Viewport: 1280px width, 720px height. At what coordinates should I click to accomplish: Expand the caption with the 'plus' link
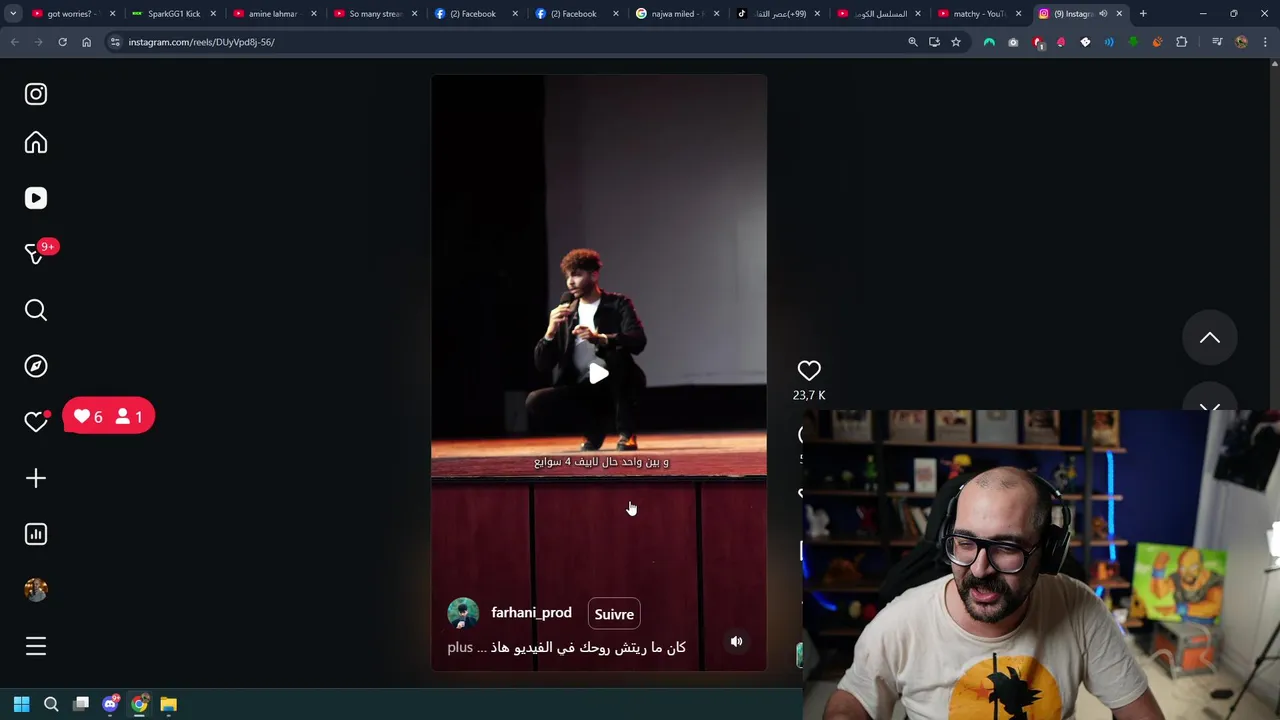click(460, 647)
